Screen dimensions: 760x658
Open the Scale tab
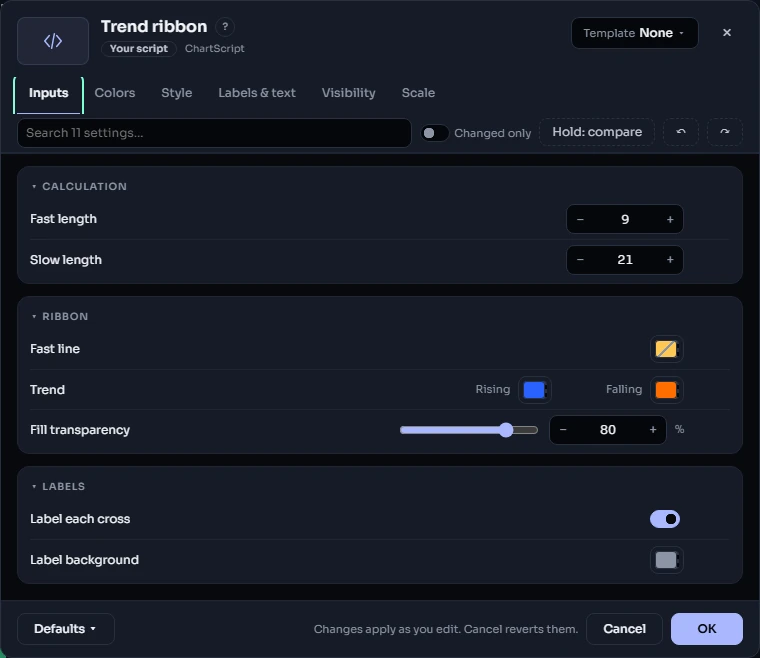(418, 93)
